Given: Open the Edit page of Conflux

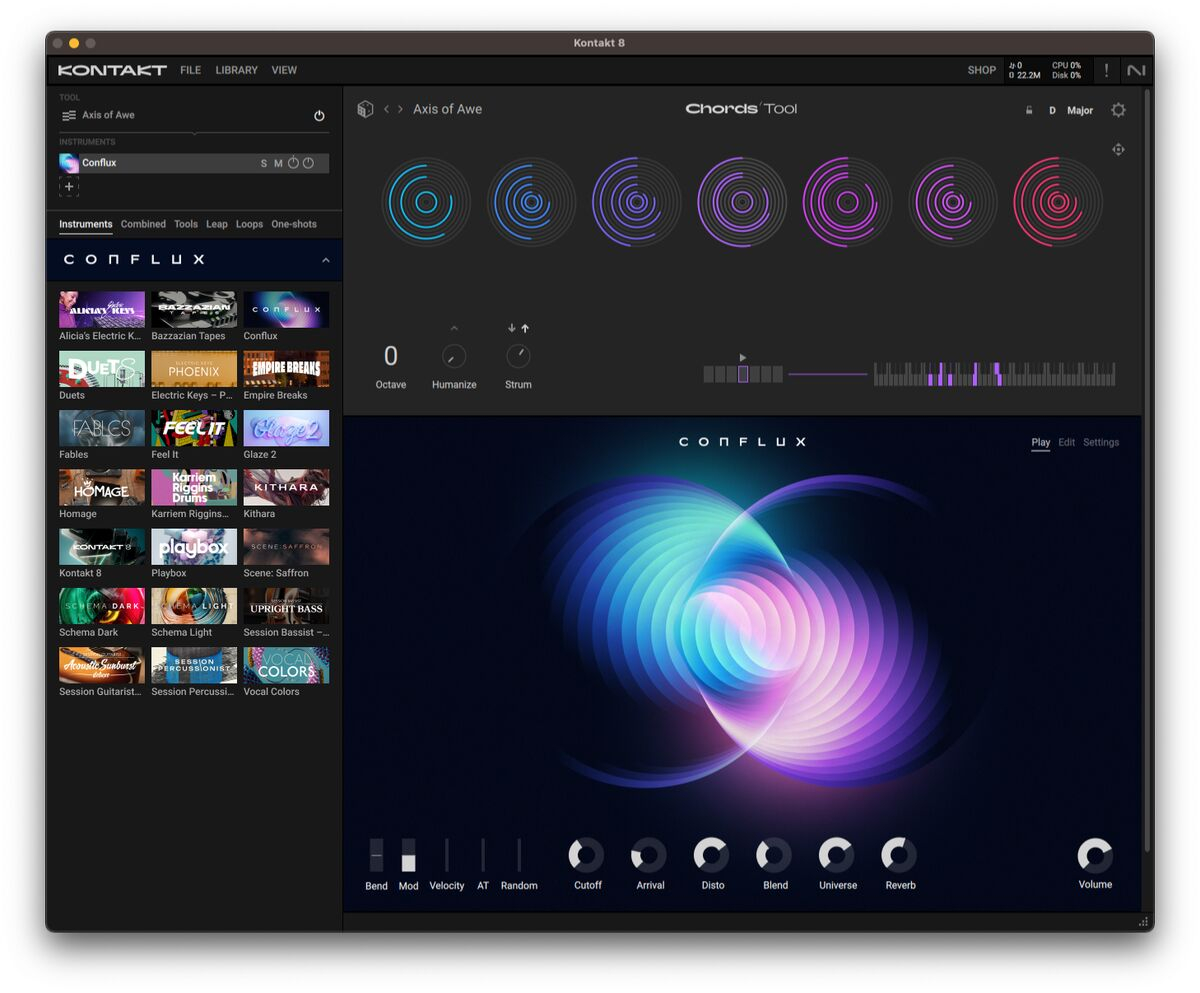Looking at the screenshot, I should 1066,442.
